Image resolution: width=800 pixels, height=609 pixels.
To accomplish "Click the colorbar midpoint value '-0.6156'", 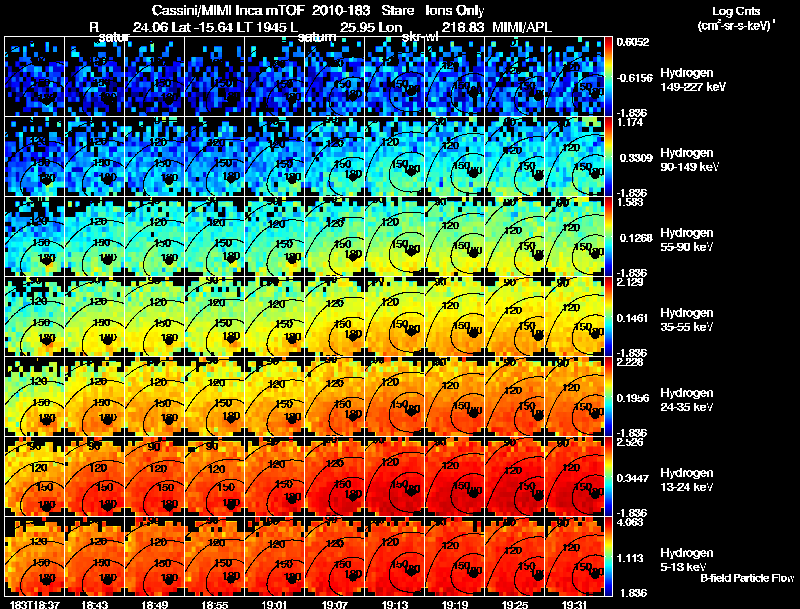I will pos(634,78).
